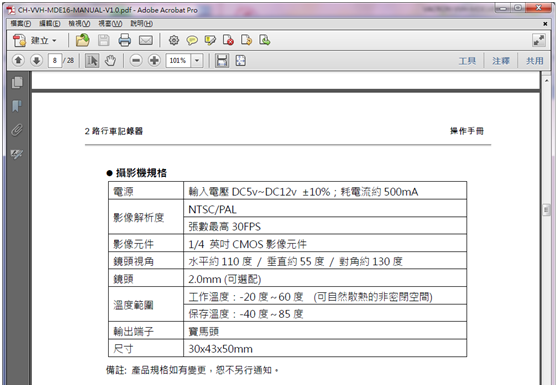Toggle read mode with the expand icon
The height and width of the screenshot is (387, 558).
[x=539, y=40]
